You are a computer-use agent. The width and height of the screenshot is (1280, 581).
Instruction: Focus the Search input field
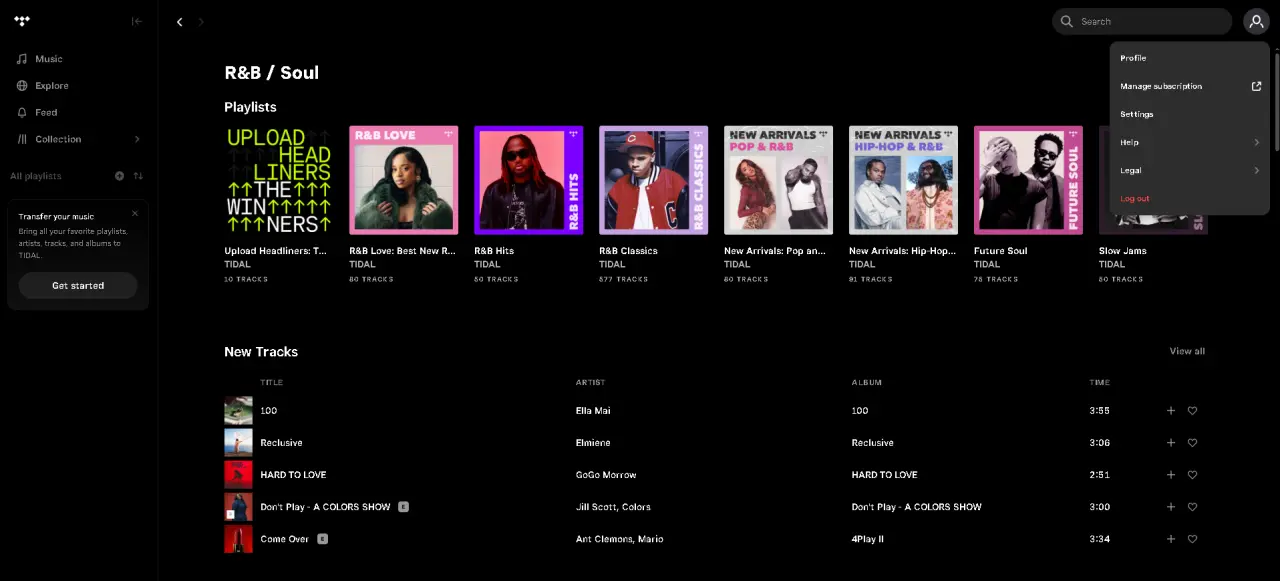(1141, 21)
